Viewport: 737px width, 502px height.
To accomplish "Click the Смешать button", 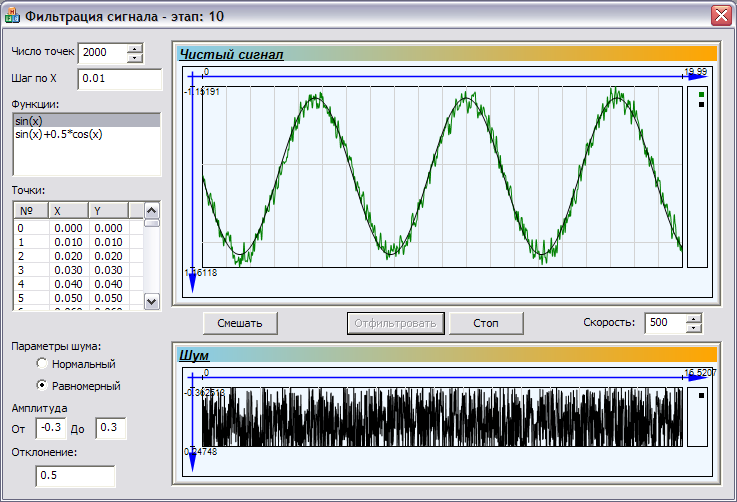I will [240, 323].
